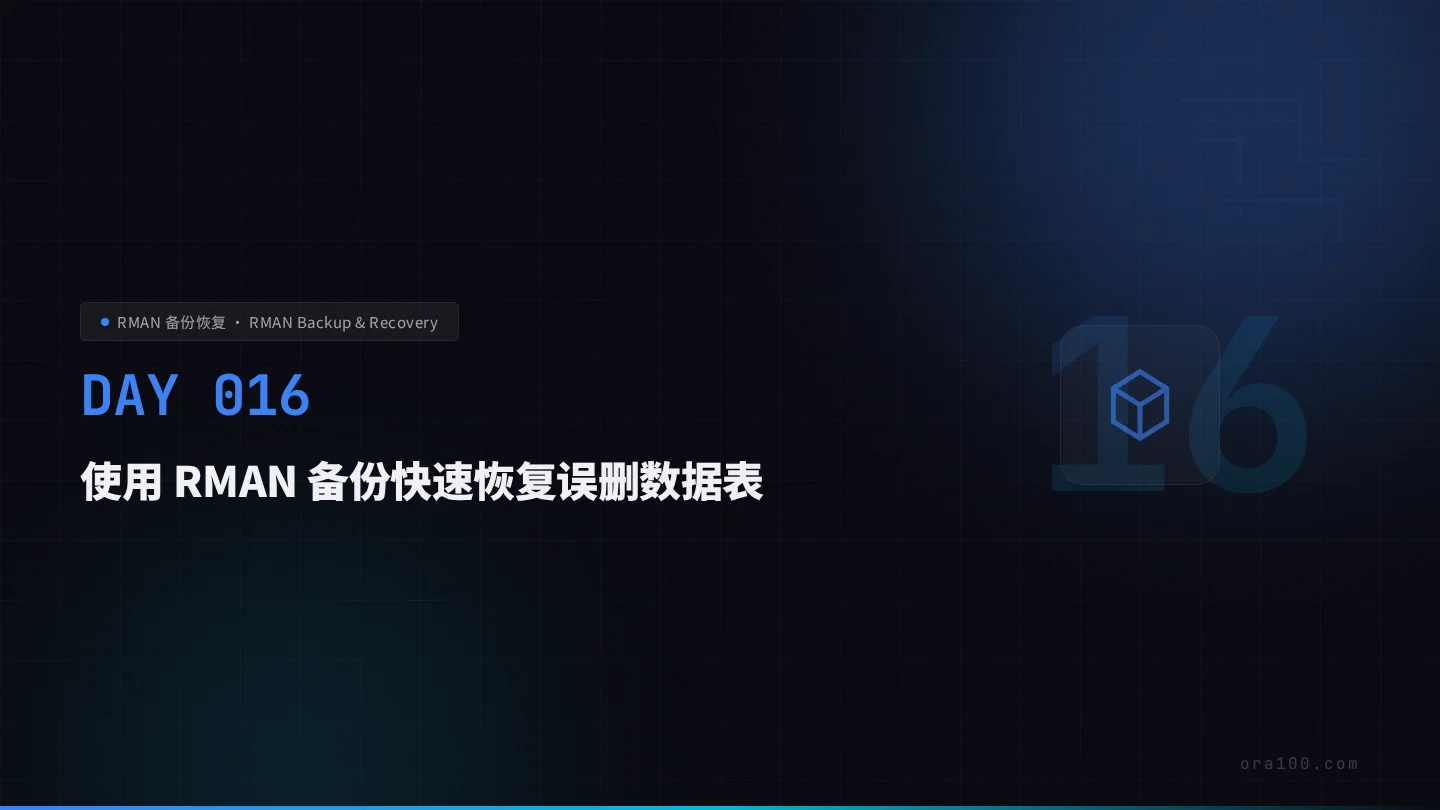Select the RMAN Backup & Recovery label

(x=344, y=322)
